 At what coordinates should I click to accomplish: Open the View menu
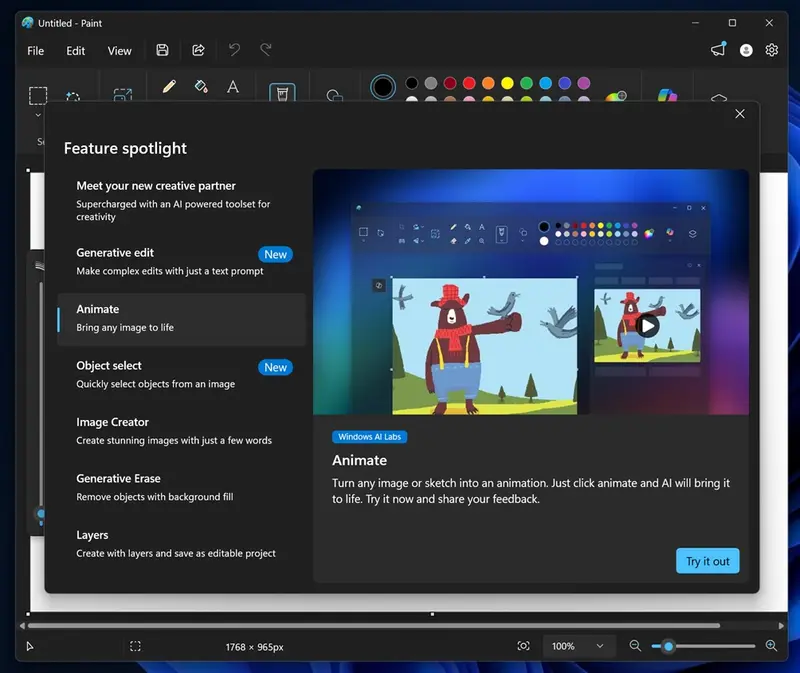(119, 50)
